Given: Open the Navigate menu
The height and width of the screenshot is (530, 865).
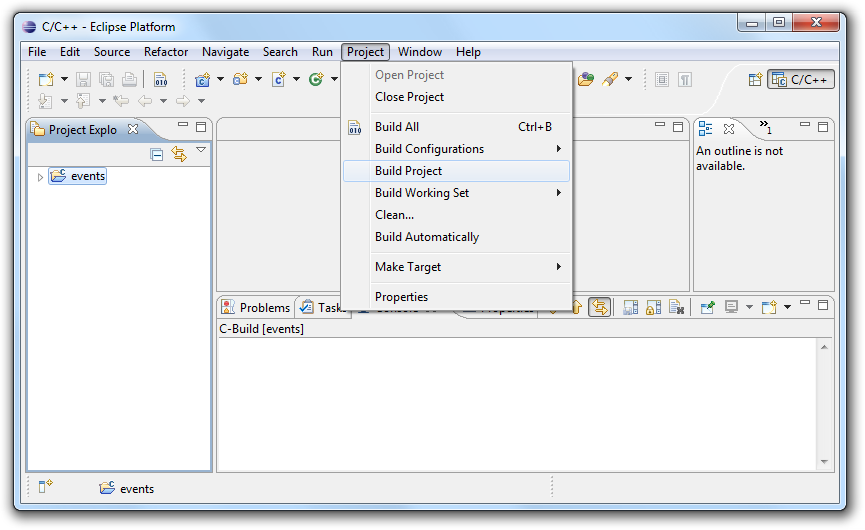Looking at the screenshot, I should tap(226, 52).
